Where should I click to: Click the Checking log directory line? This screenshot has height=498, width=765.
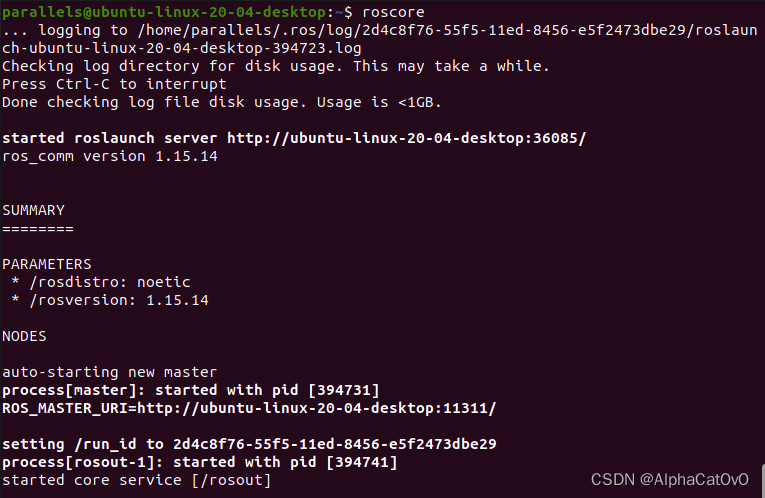click(276, 66)
